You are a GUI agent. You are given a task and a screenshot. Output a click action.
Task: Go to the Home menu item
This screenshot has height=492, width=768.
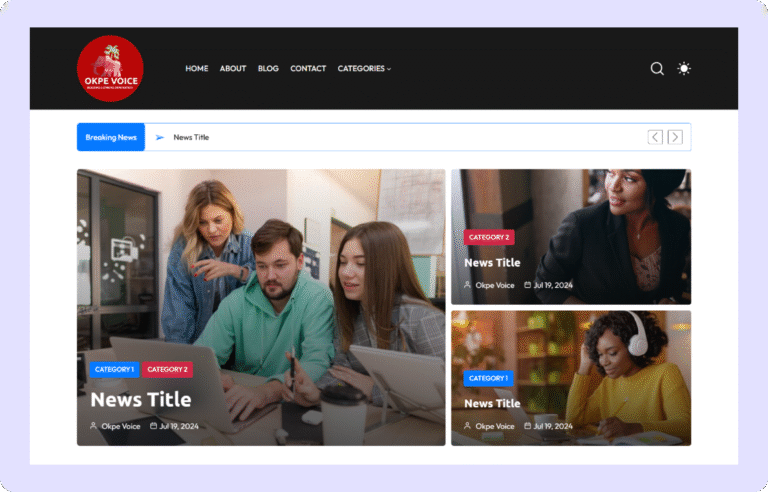point(197,69)
